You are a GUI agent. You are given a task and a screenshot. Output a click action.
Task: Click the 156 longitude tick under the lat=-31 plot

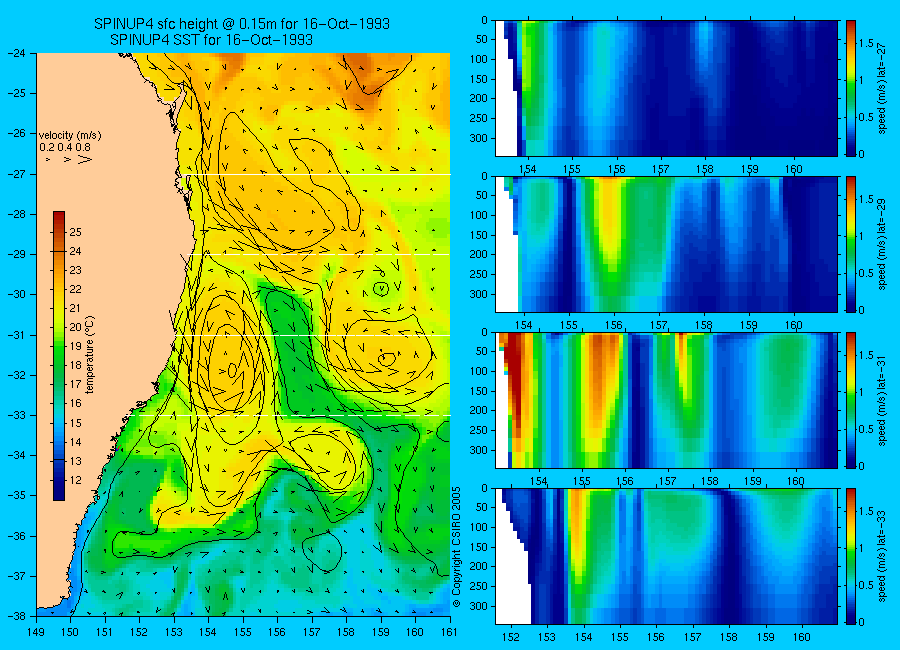pyautogui.click(x=624, y=481)
